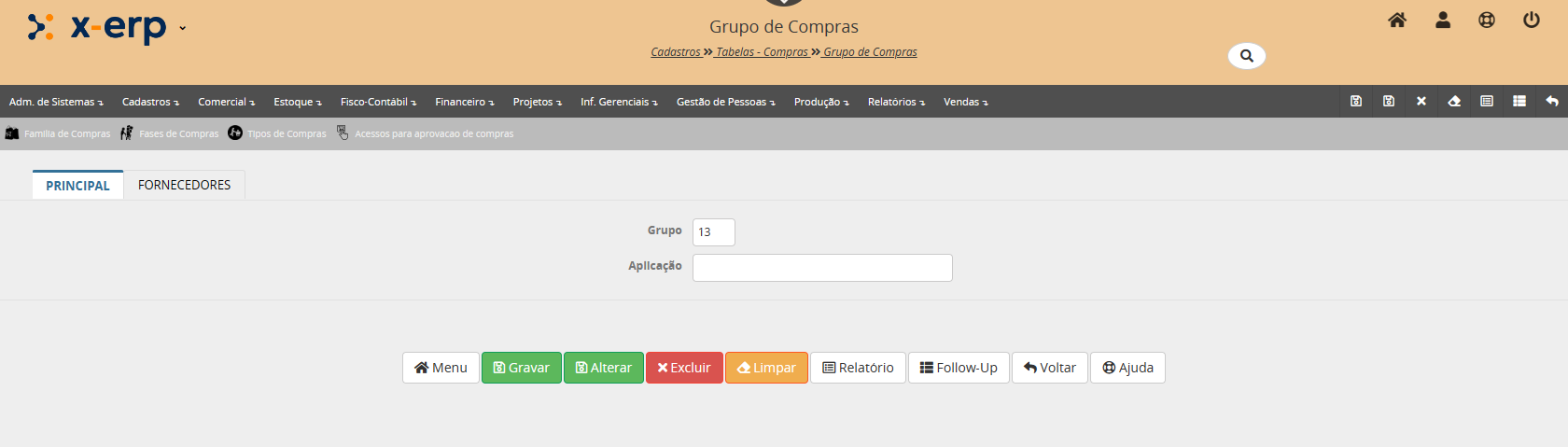Image resolution: width=1568 pixels, height=447 pixels.
Task: Follow the Tabelas - Compras breadcrumb link
Action: coord(762,52)
